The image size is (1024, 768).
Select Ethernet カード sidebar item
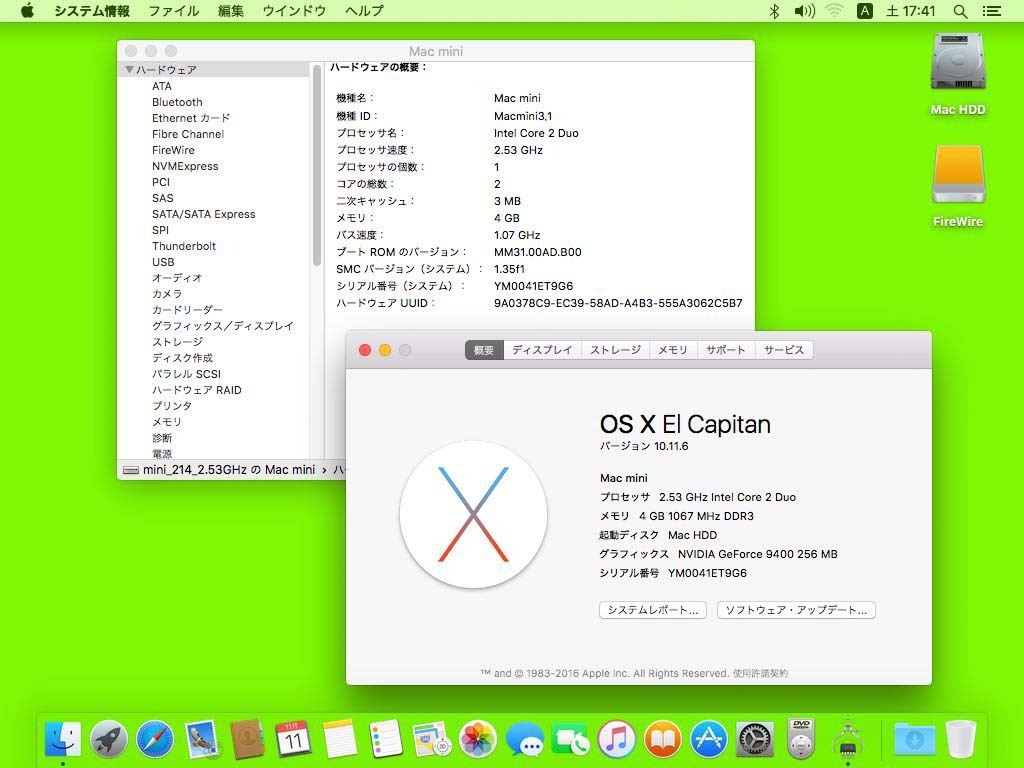tap(191, 118)
